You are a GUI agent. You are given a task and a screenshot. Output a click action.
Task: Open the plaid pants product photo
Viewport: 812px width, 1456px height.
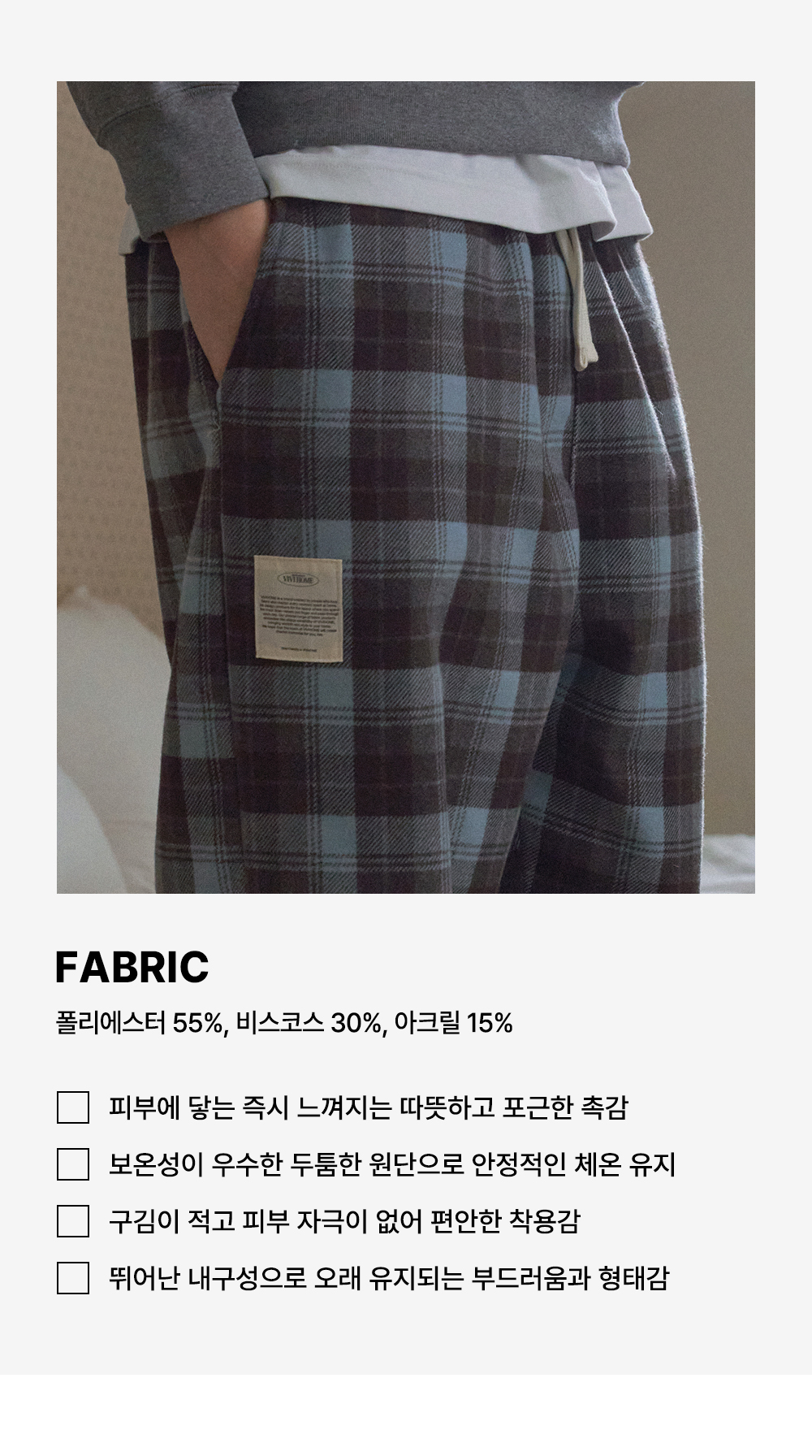pos(406,487)
